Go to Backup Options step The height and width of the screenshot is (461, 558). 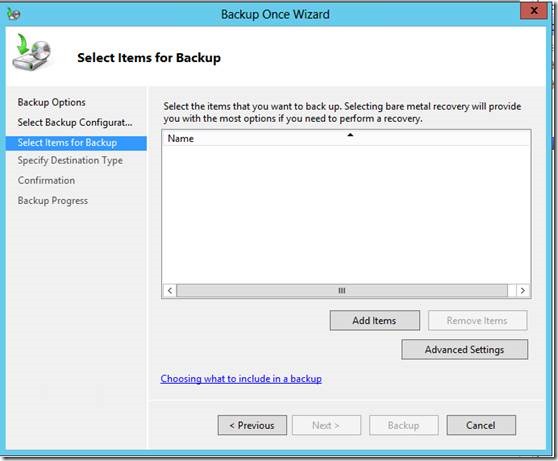(52, 102)
